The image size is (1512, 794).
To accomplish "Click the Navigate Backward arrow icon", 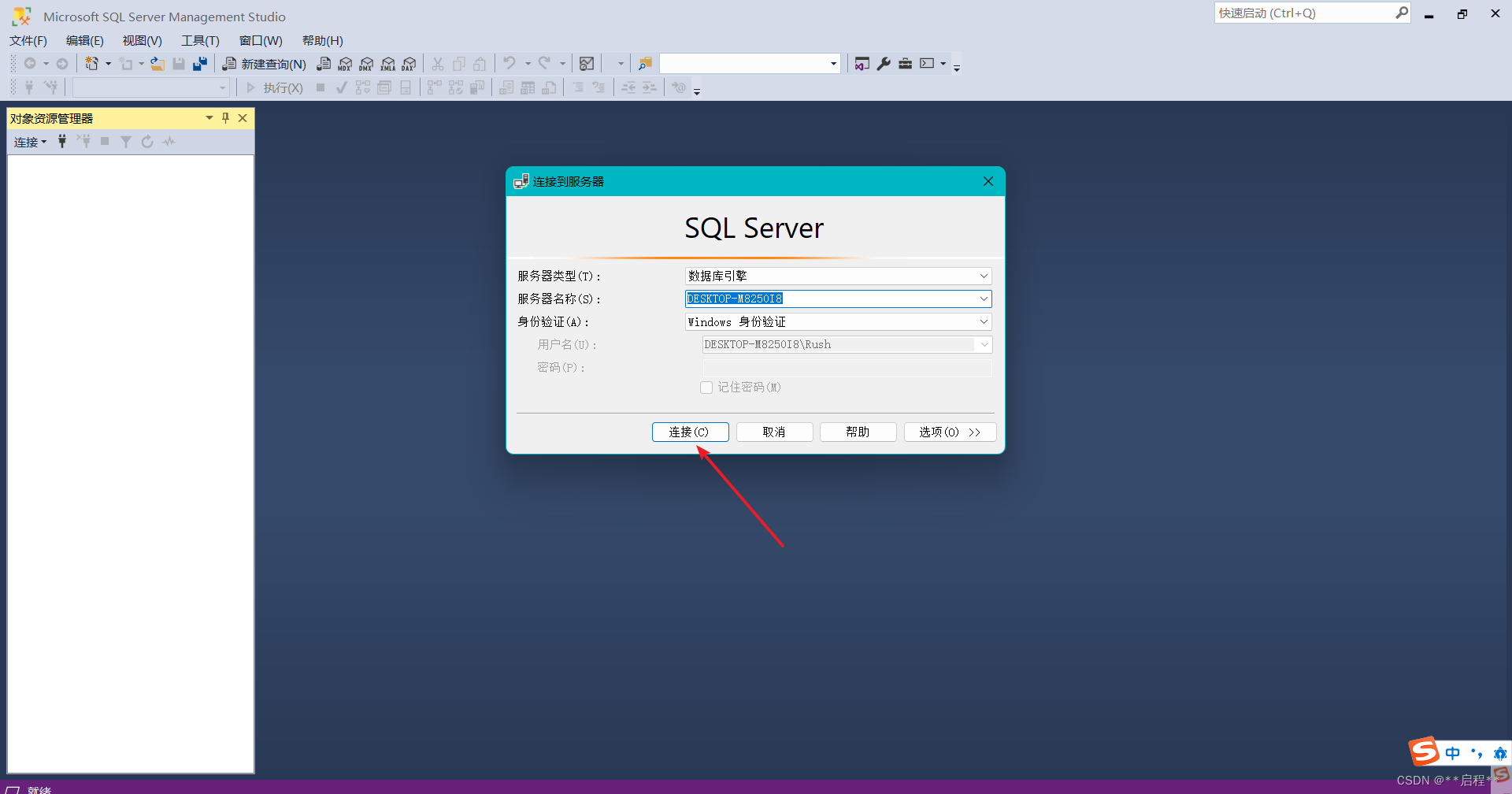I will (x=30, y=64).
